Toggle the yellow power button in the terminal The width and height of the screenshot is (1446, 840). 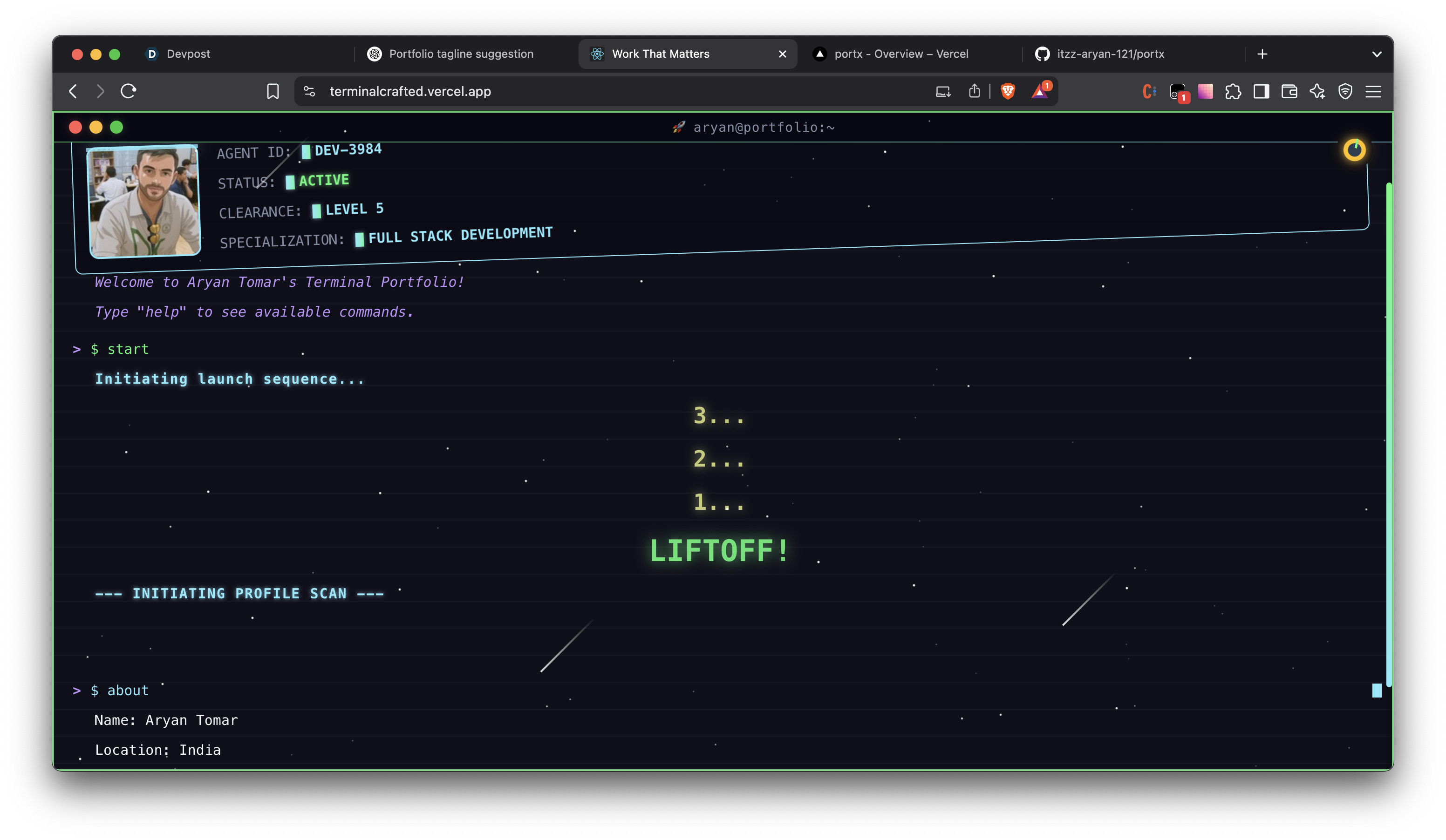(x=1354, y=149)
